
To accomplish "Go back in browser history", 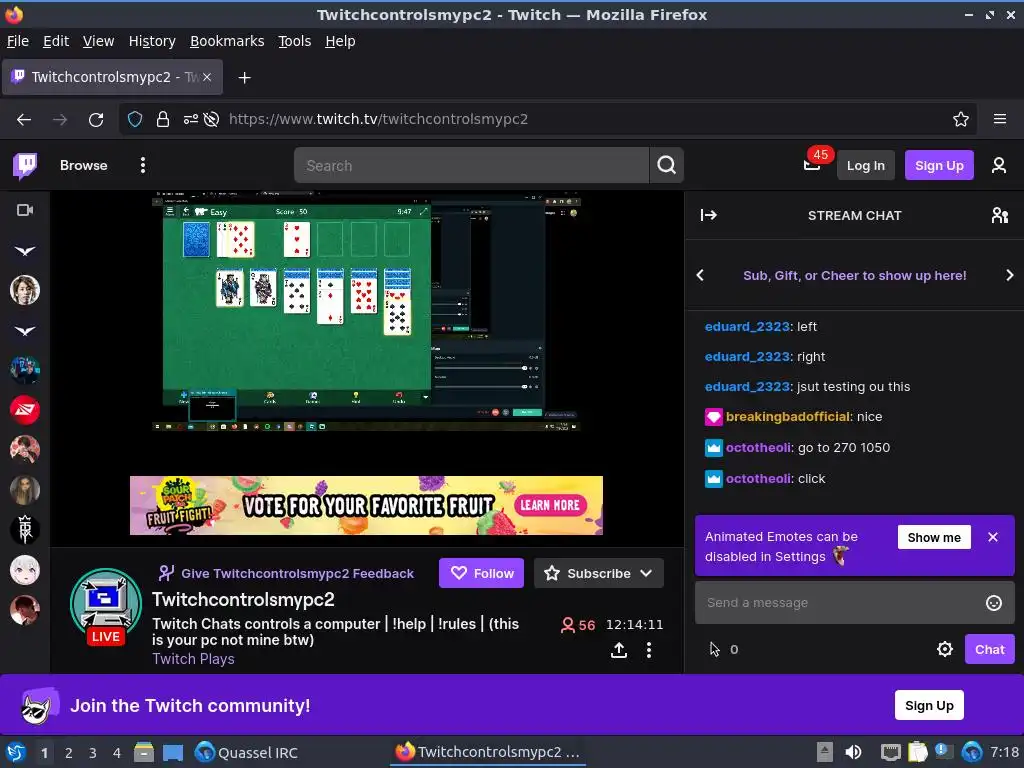I will point(24,120).
